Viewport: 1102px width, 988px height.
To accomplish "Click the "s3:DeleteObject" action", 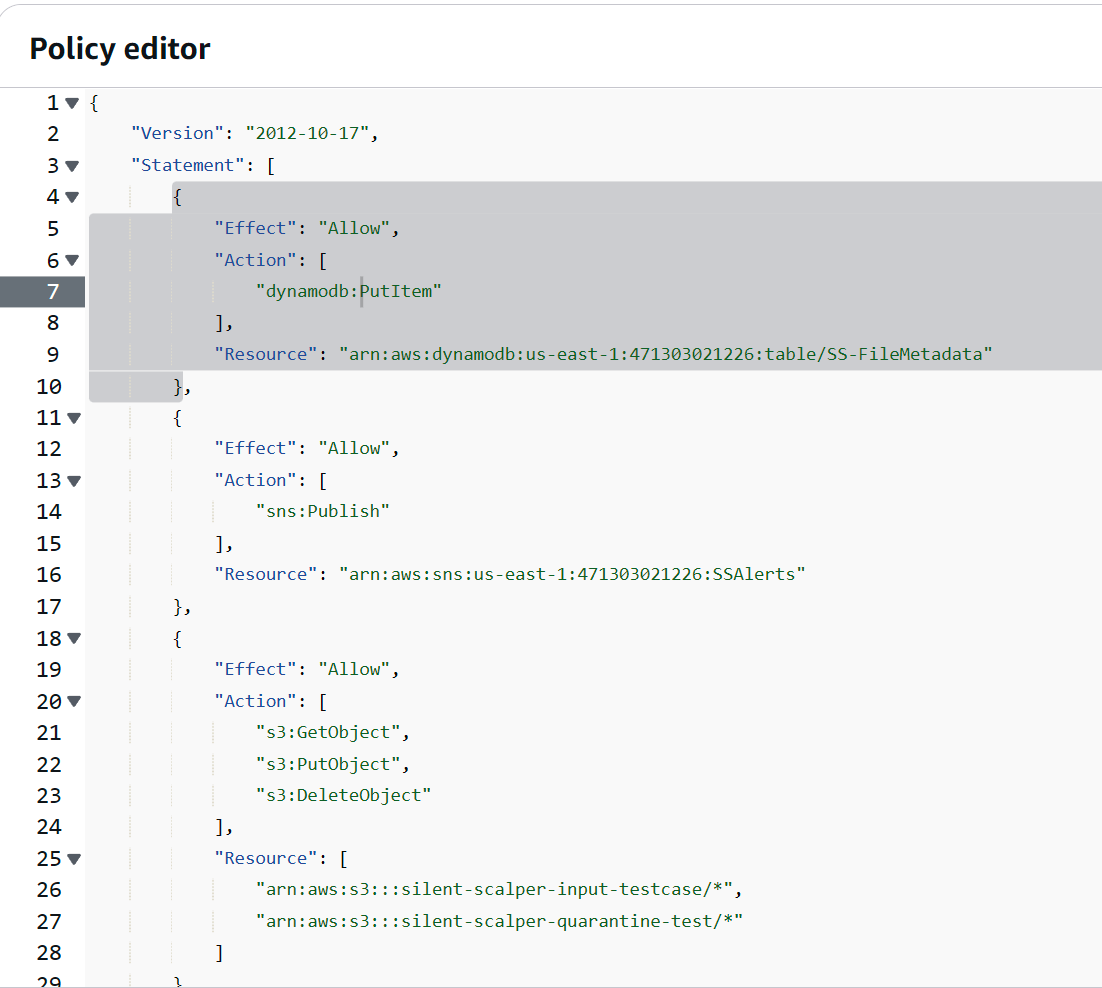I will (343, 795).
